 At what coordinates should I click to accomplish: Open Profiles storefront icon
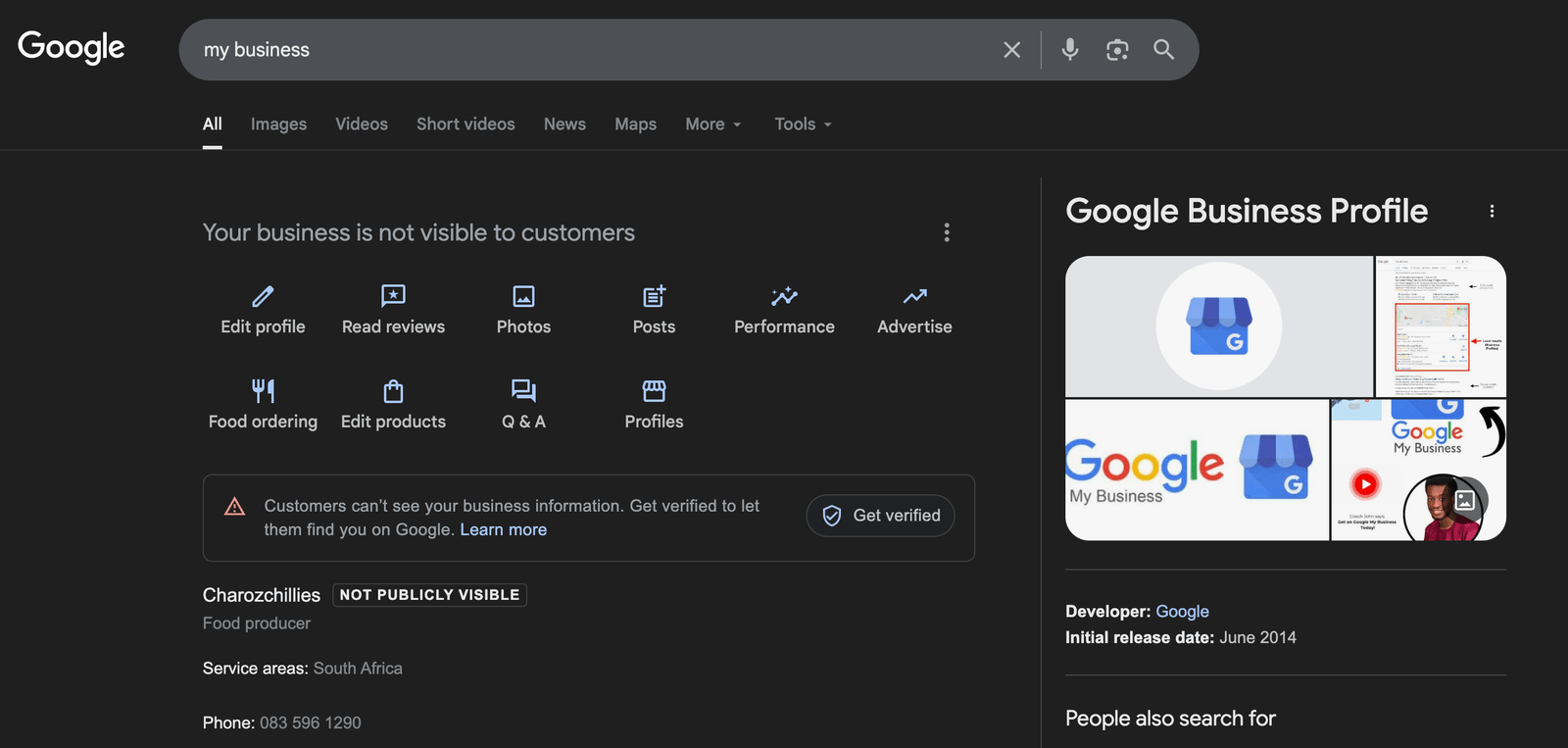pos(654,391)
